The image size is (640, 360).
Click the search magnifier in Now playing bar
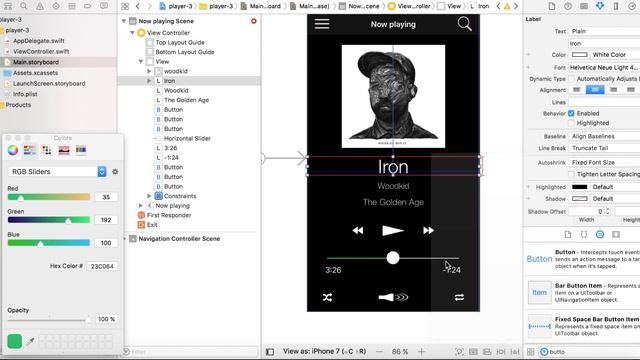pos(464,24)
